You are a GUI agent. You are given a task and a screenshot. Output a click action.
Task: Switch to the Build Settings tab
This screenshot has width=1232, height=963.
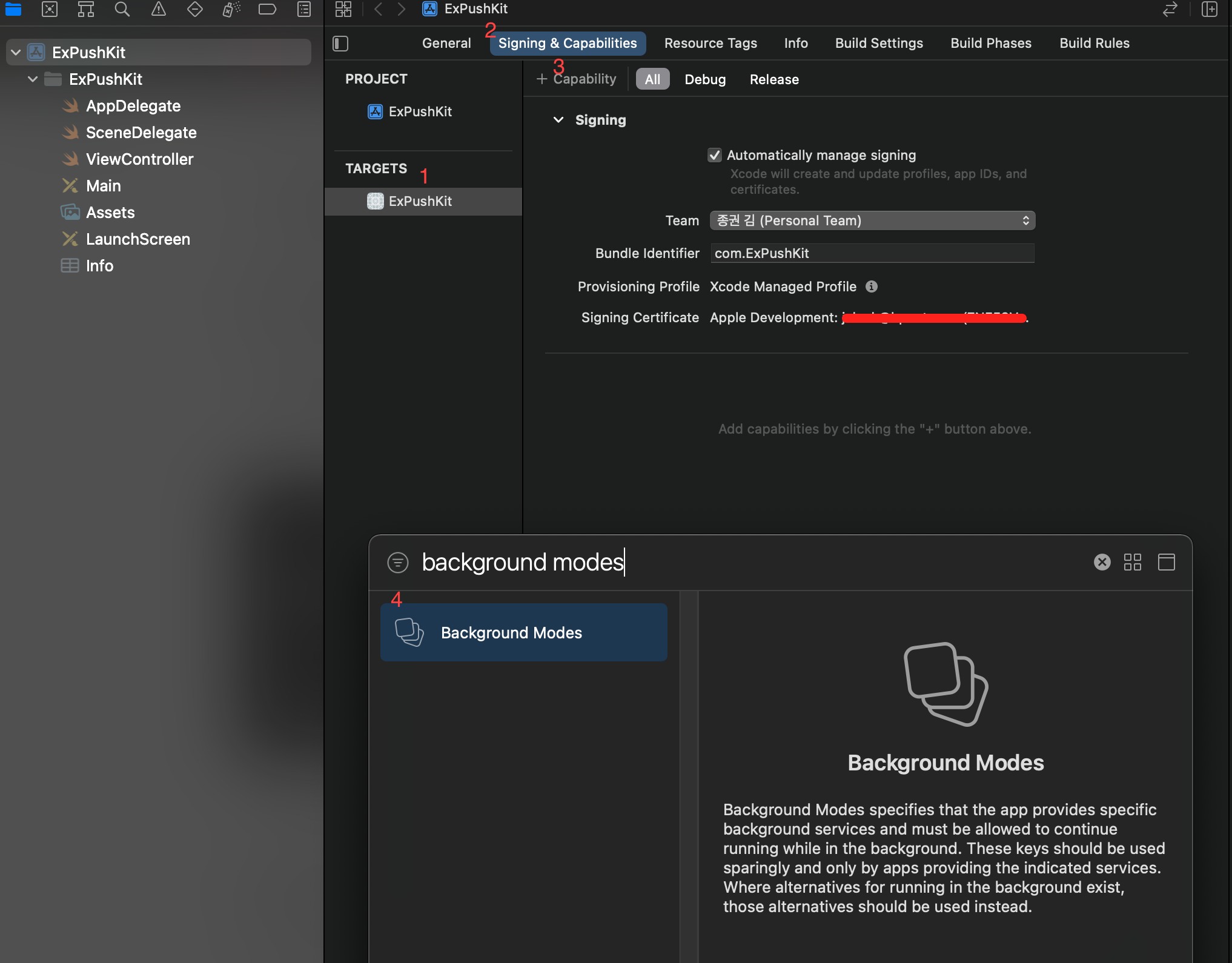(878, 43)
